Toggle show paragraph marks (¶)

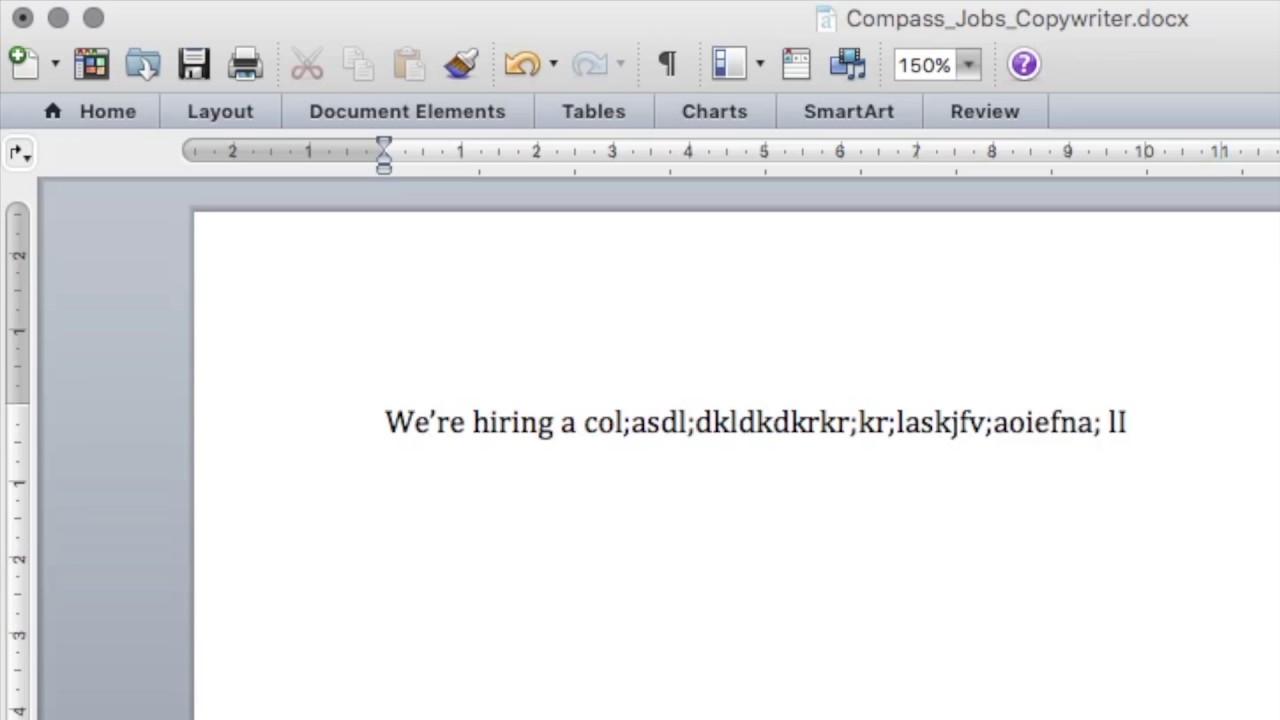point(667,64)
